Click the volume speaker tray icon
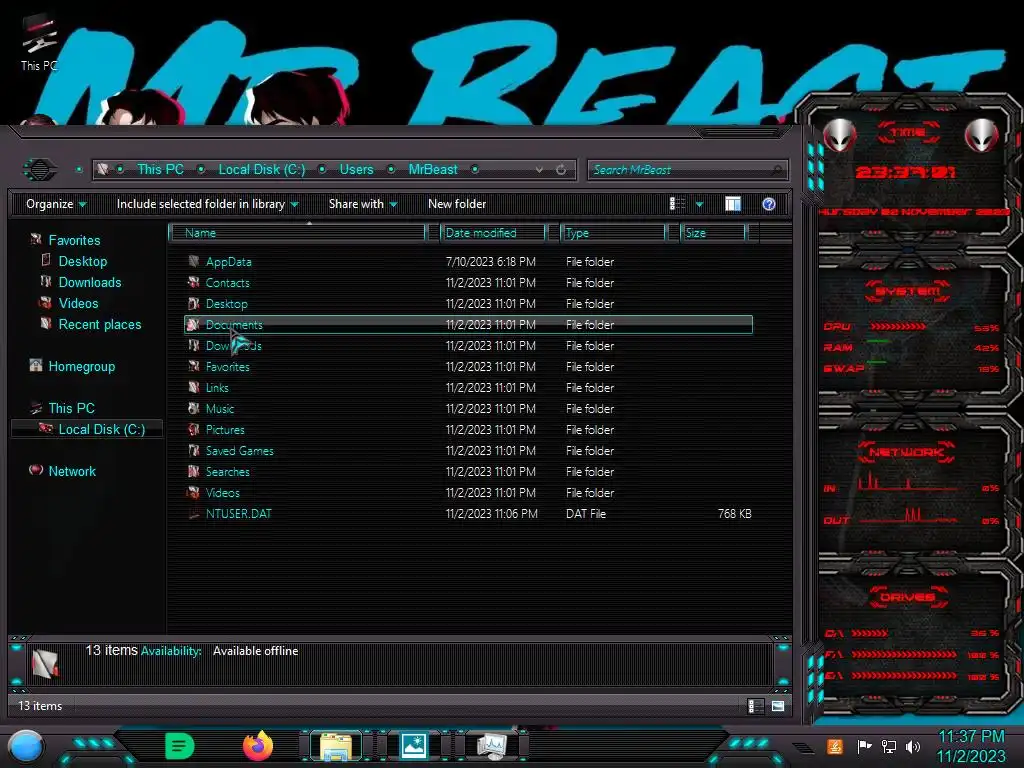1024x768 pixels. 913,746
